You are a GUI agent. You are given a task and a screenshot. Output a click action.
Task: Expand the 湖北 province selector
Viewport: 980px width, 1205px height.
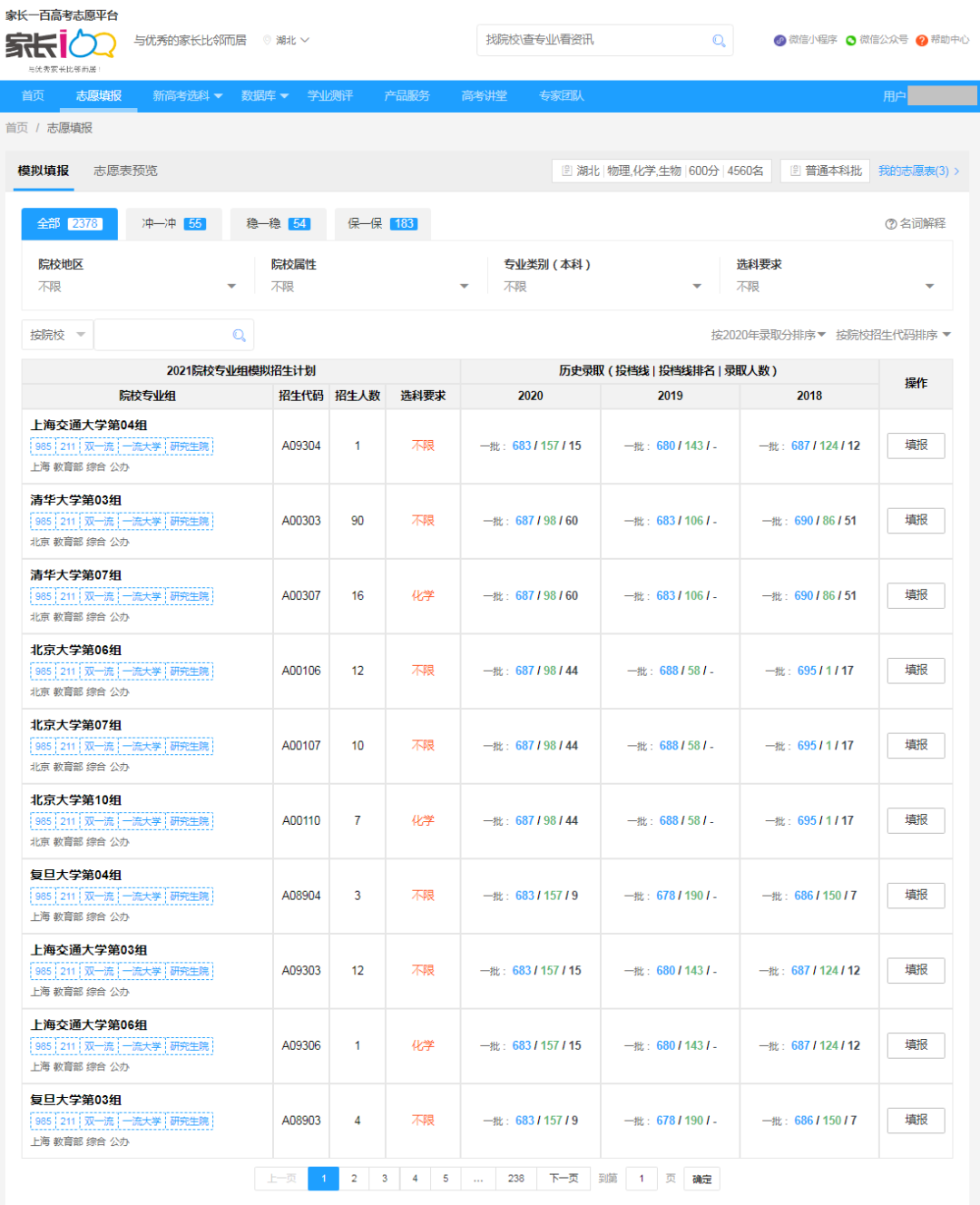click(x=289, y=40)
